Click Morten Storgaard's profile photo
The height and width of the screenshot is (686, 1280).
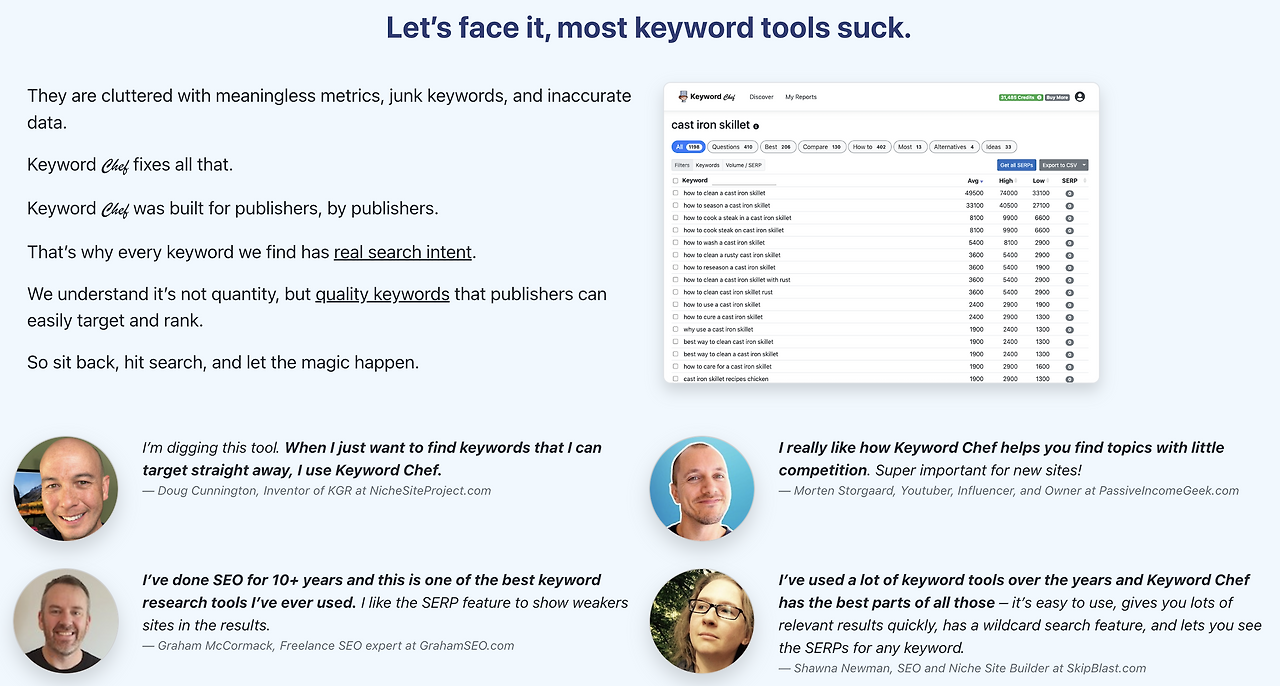point(702,488)
